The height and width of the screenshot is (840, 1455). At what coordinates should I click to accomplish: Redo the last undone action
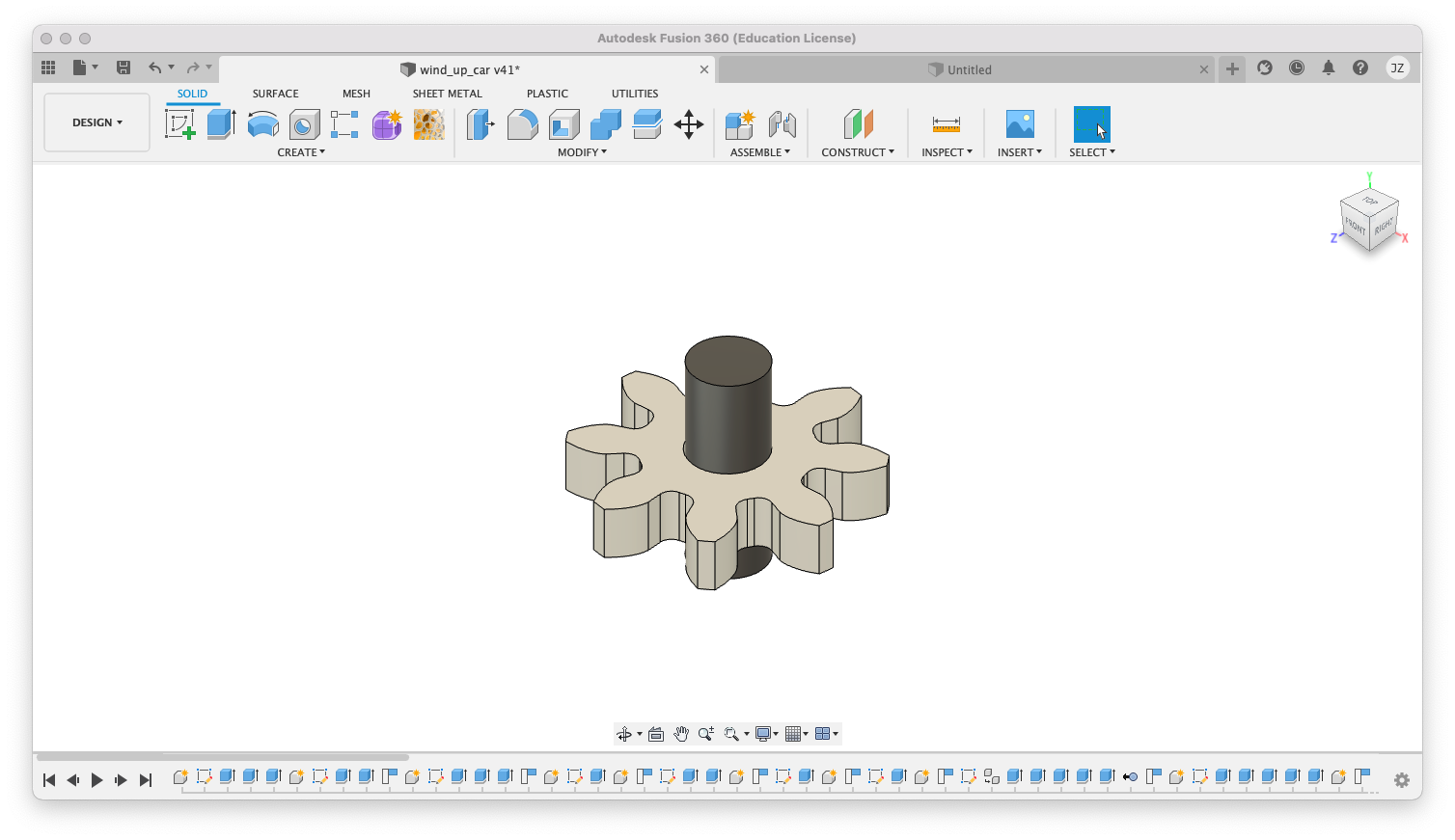(193, 68)
